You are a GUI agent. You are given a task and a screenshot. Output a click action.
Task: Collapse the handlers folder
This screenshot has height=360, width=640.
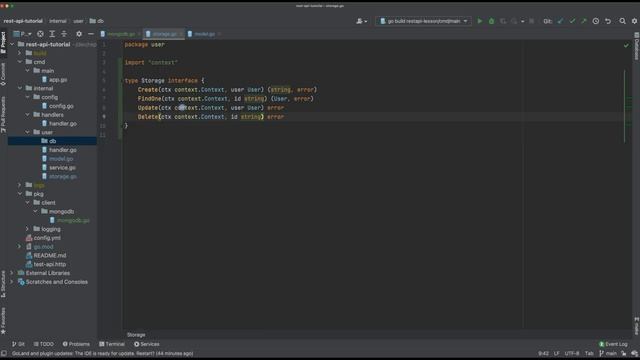[27, 115]
